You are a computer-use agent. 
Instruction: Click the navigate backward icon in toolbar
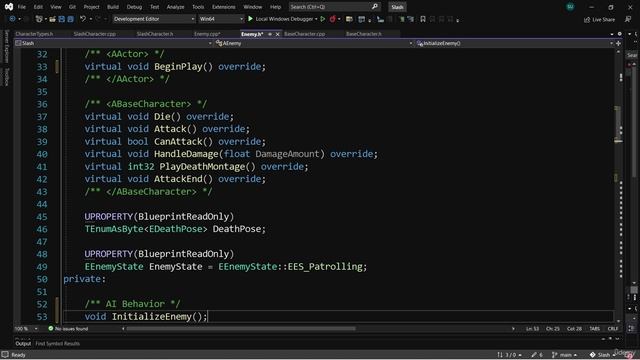click(x=13, y=19)
